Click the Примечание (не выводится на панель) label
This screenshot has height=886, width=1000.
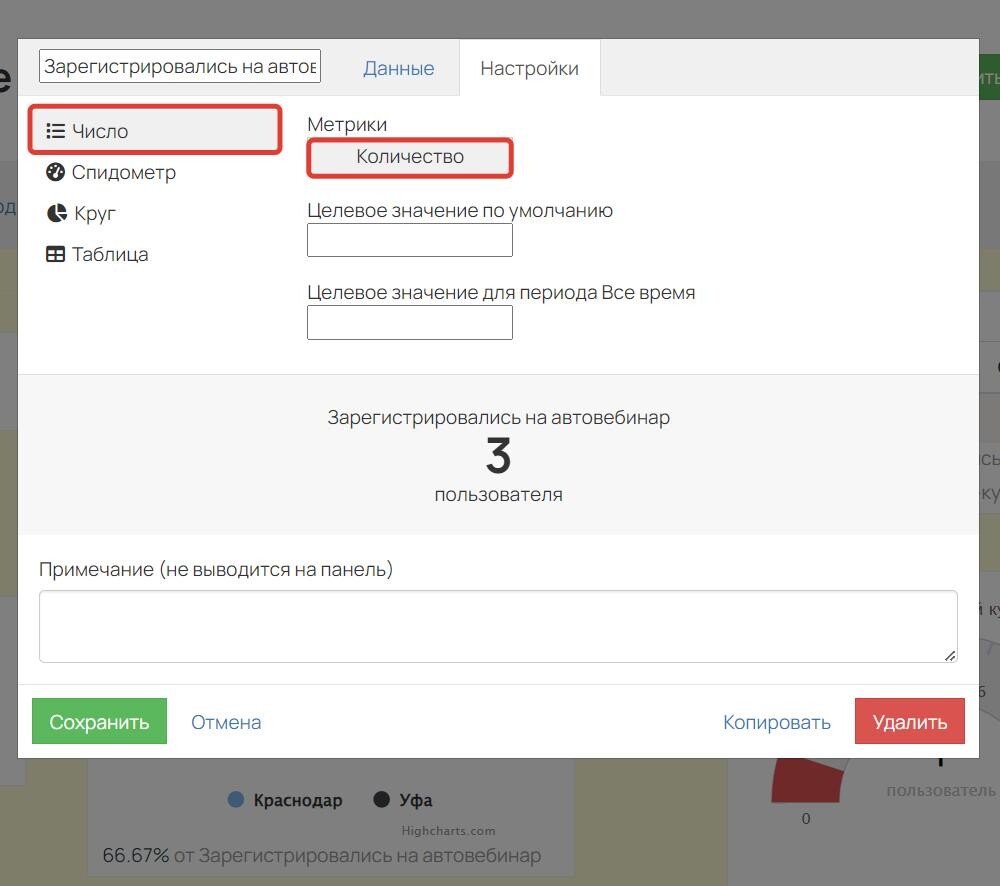[x=216, y=569]
